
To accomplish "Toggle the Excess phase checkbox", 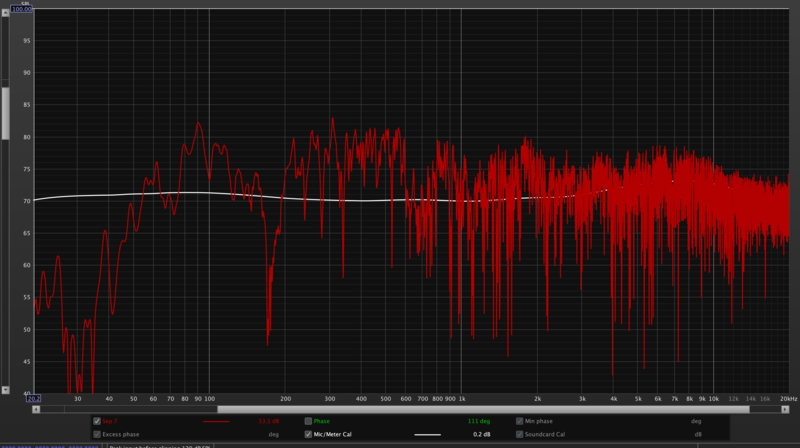I will [97, 435].
